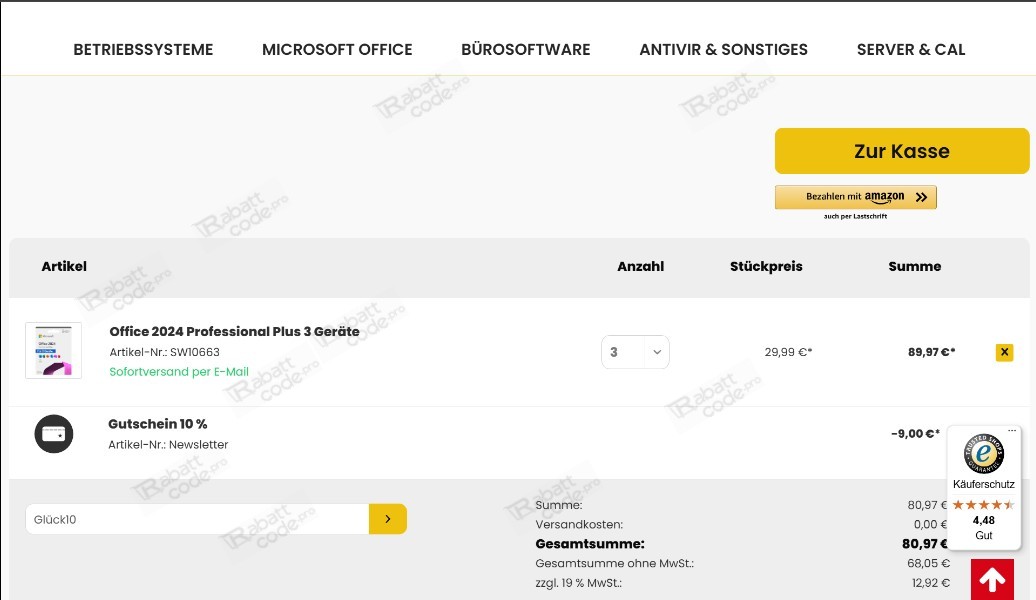Click the Trusted Shops guarantee seal

click(x=984, y=453)
